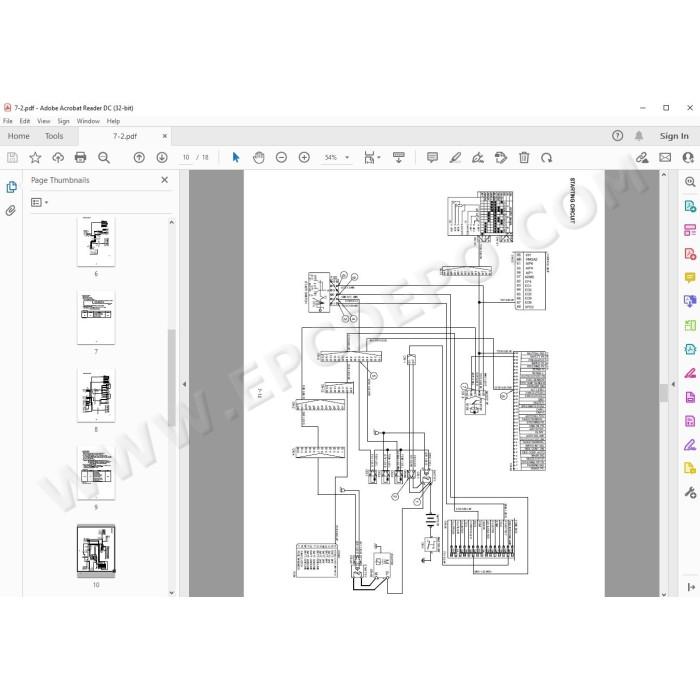Close the Page Thumbnails panel

(164, 180)
